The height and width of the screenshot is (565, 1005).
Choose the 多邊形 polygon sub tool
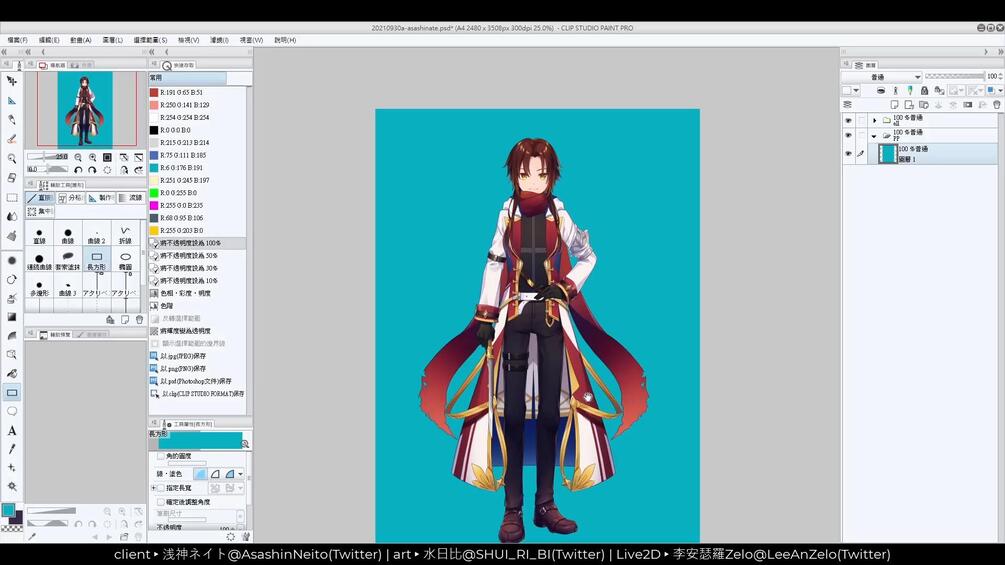point(39,287)
